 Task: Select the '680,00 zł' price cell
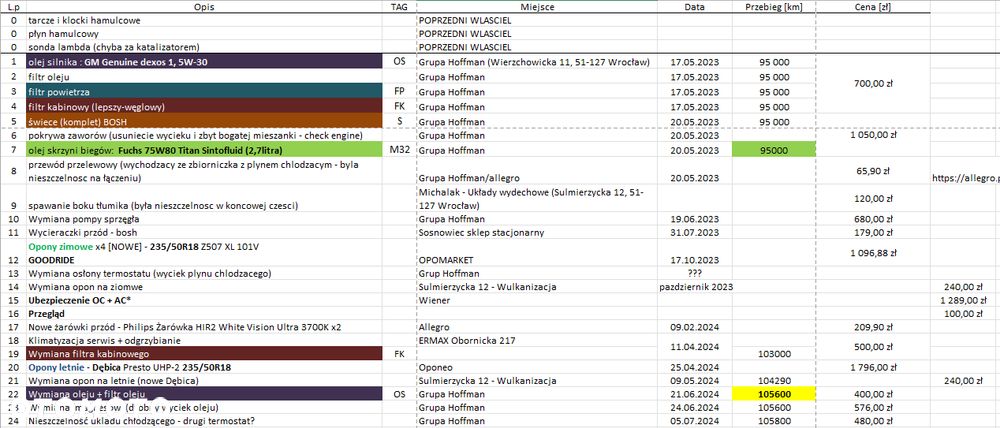[872, 219]
